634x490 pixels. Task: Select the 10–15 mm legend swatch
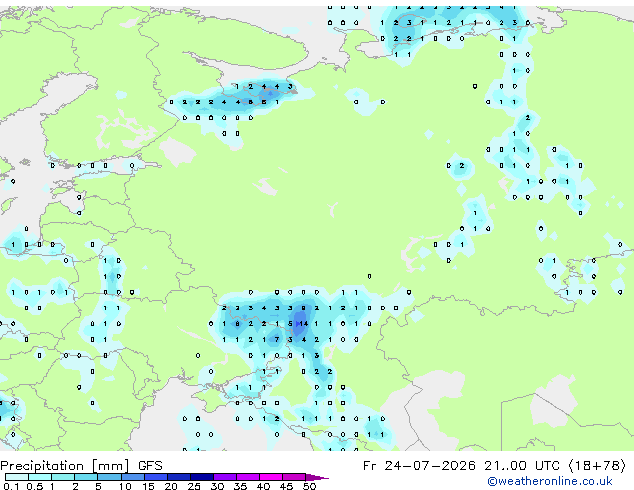tap(132, 477)
